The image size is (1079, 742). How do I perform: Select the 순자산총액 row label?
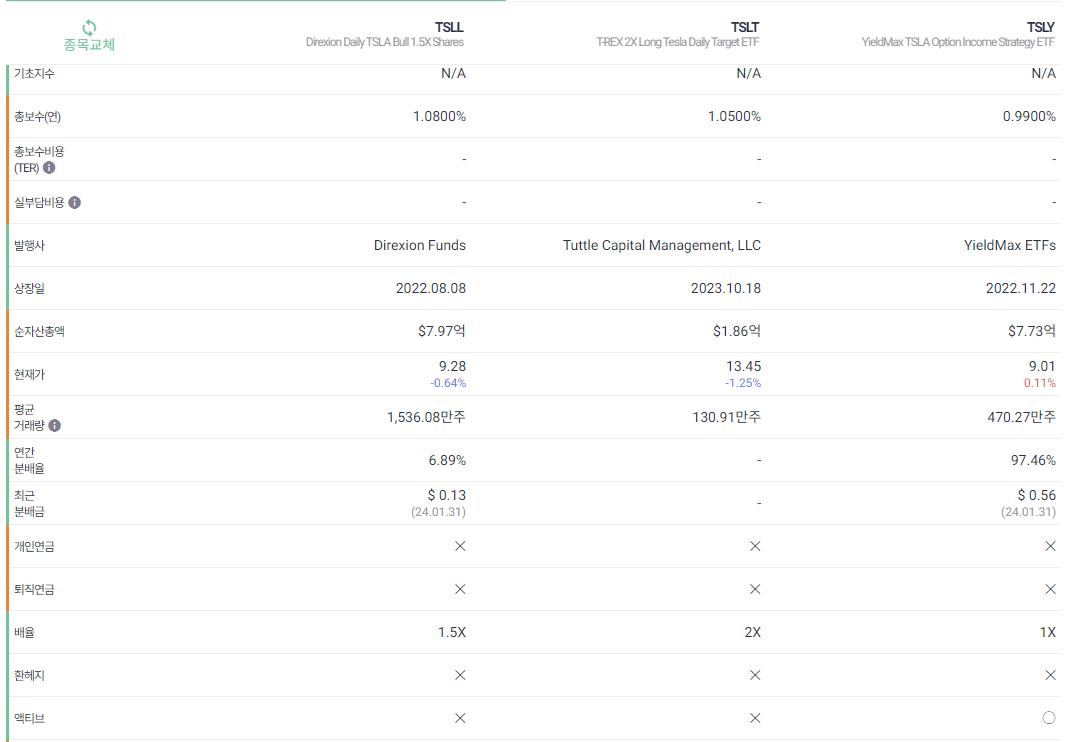pos(39,331)
